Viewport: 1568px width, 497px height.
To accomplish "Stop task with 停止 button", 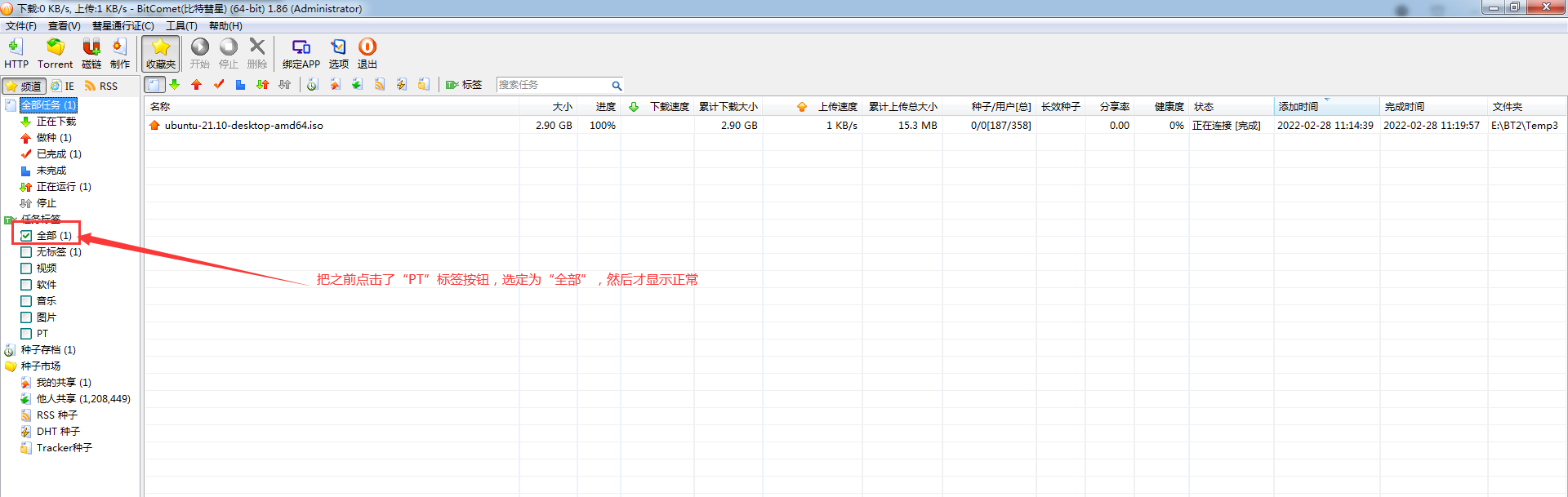I will (229, 54).
